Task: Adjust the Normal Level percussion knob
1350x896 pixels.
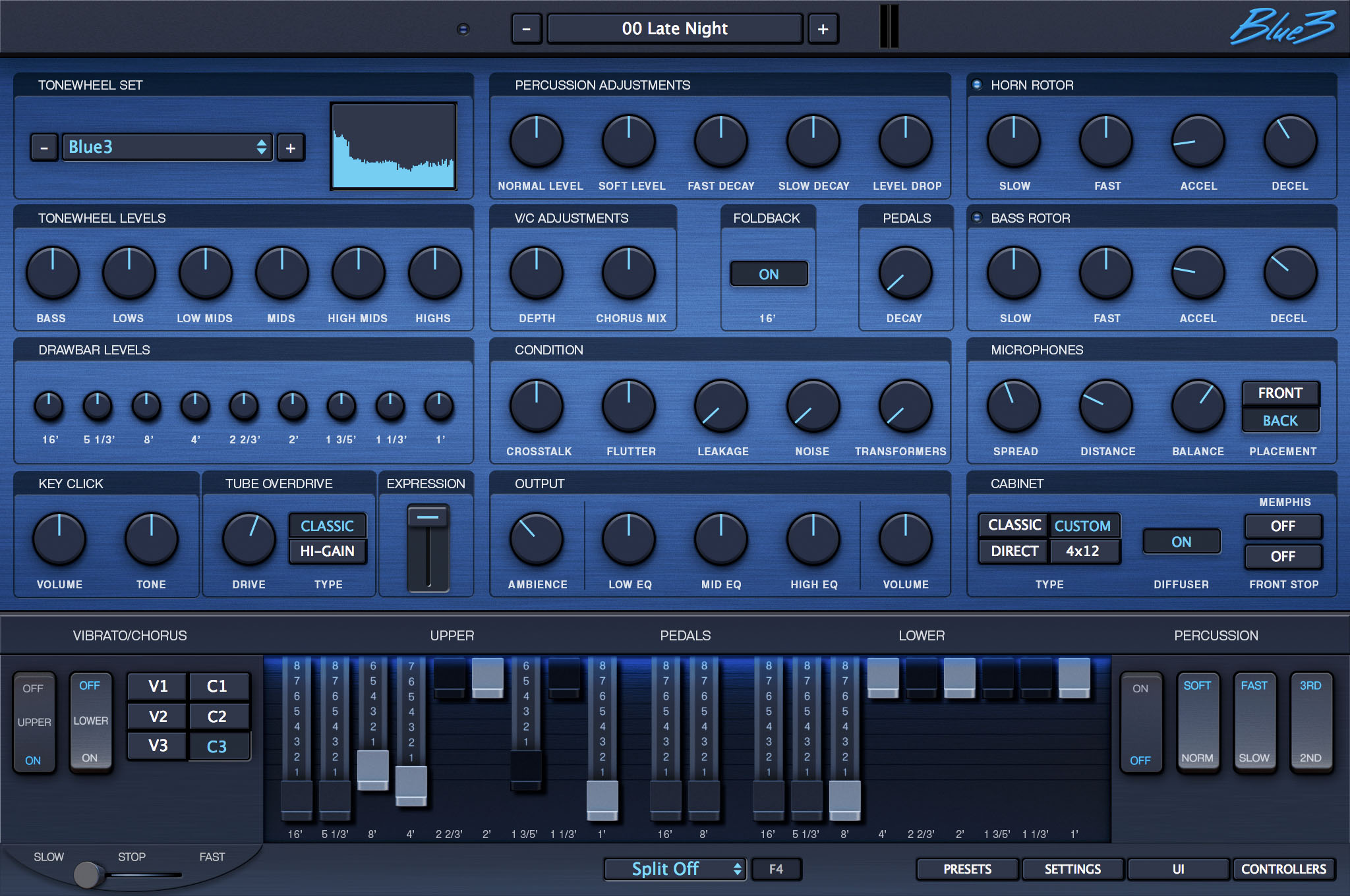Action: click(x=538, y=140)
